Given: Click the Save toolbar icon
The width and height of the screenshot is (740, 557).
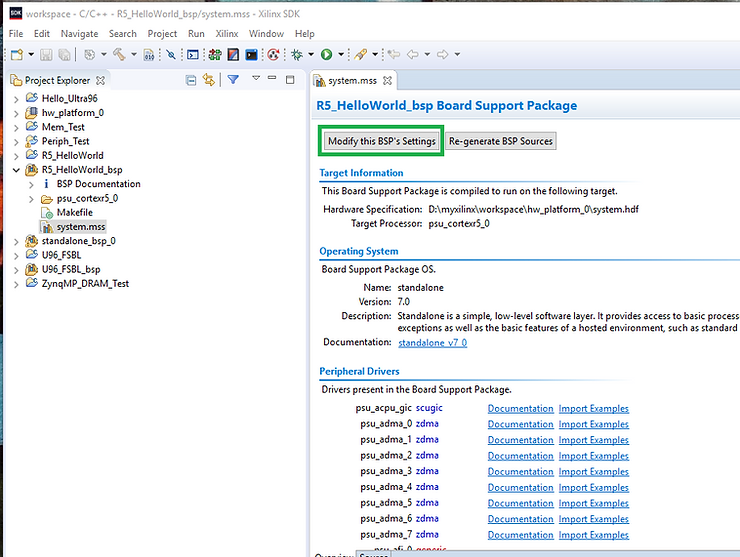Looking at the screenshot, I should point(46,54).
